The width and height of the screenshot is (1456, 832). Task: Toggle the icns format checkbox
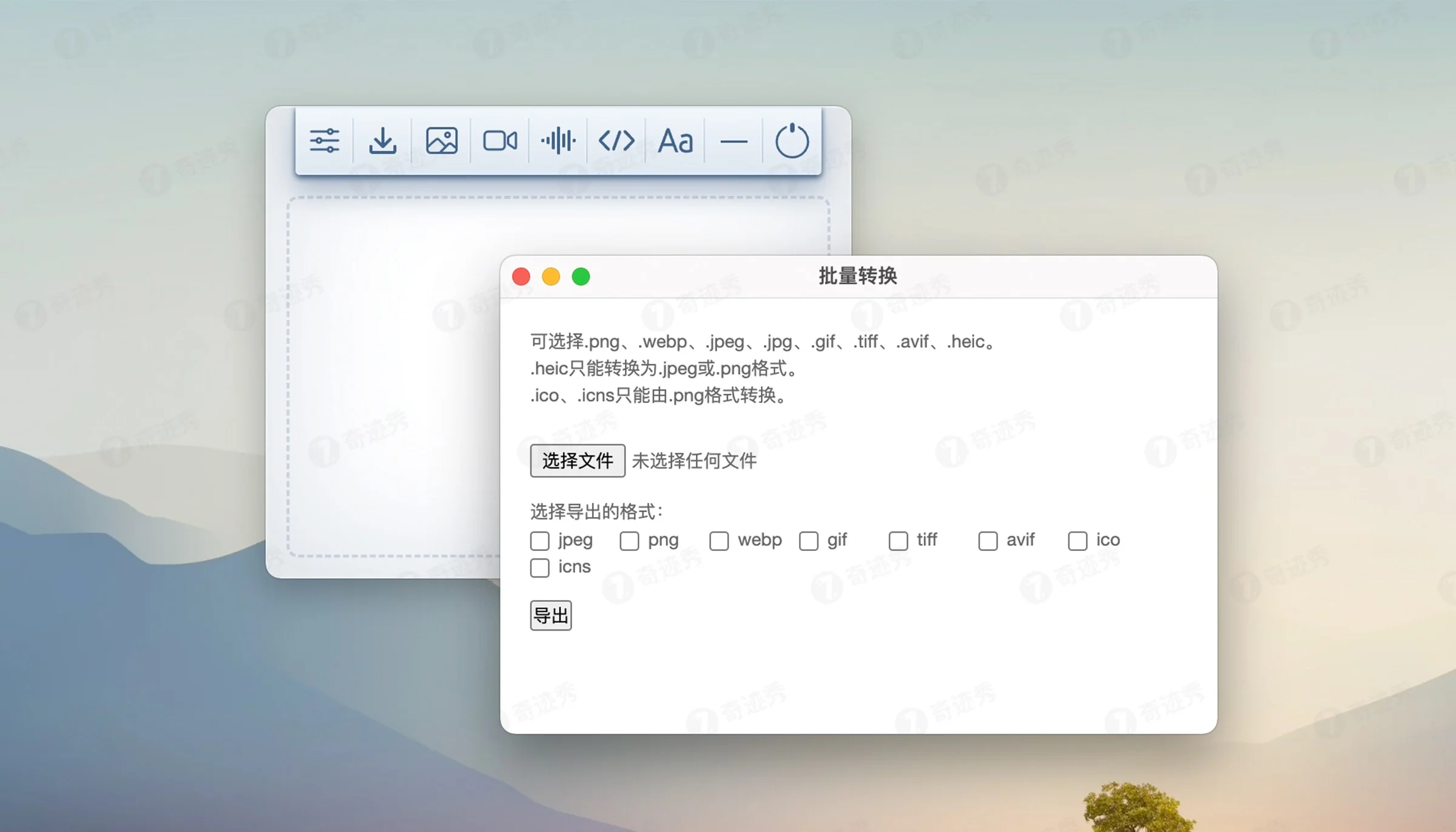click(x=539, y=568)
